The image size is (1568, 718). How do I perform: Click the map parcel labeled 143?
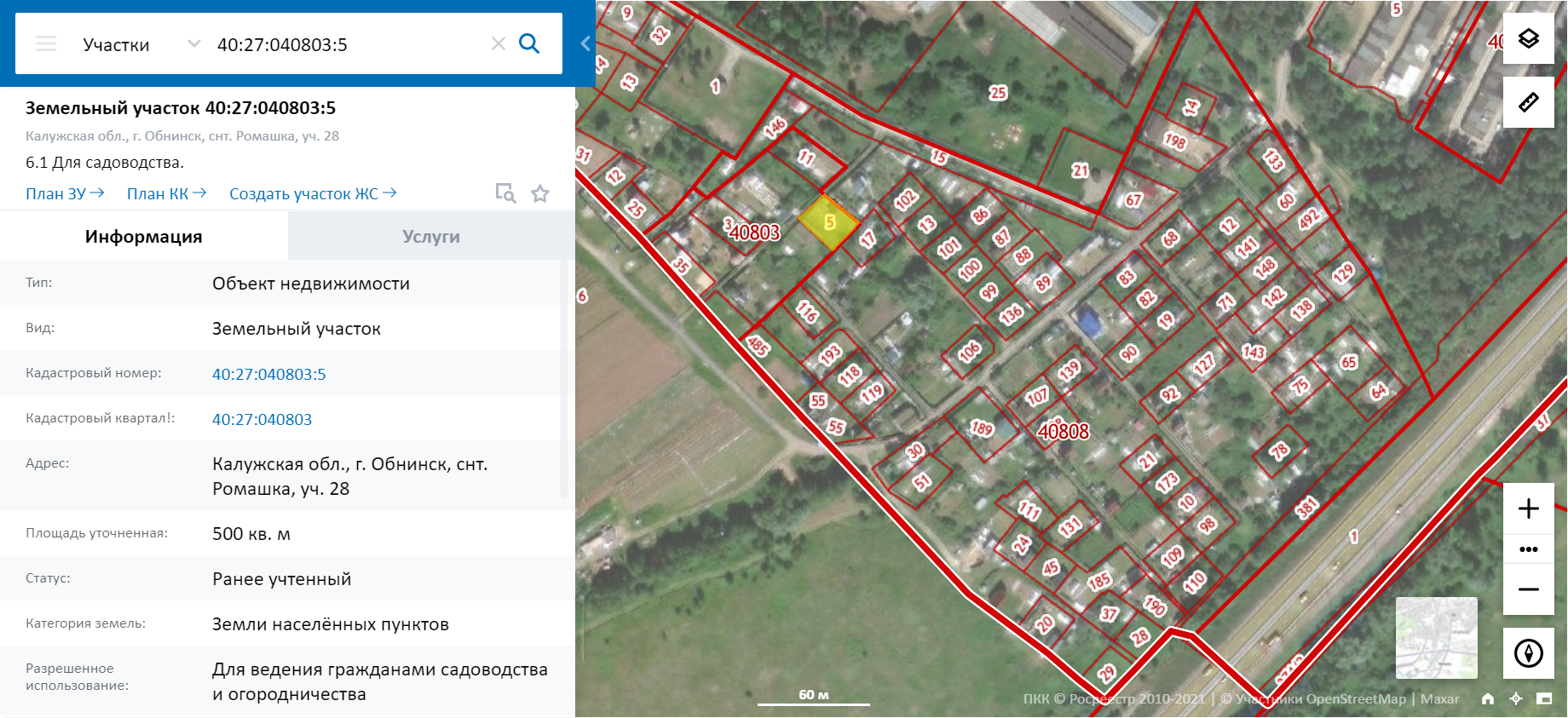1254,352
